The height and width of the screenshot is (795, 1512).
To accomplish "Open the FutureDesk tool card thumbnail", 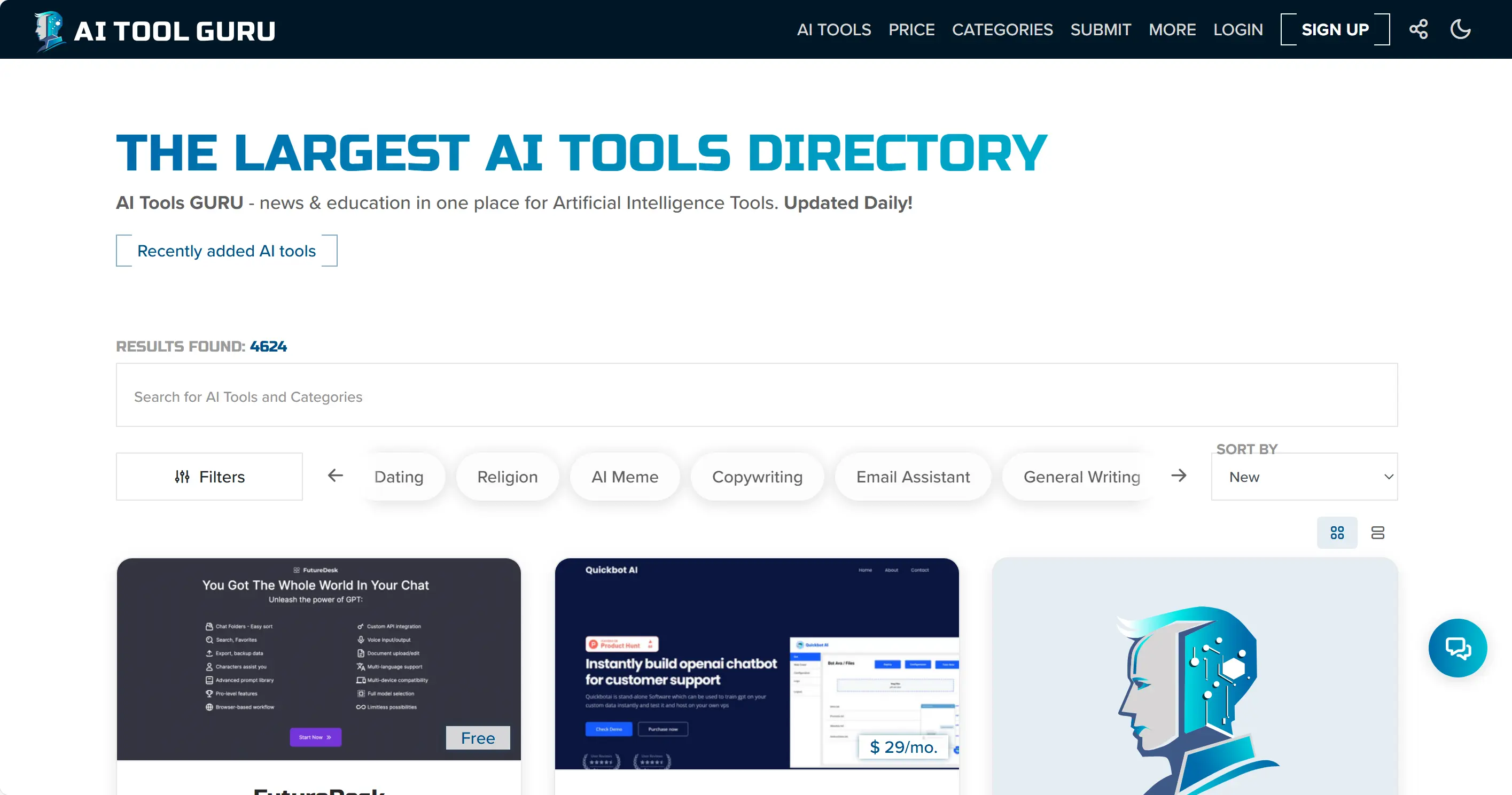I will click(319, 659).
